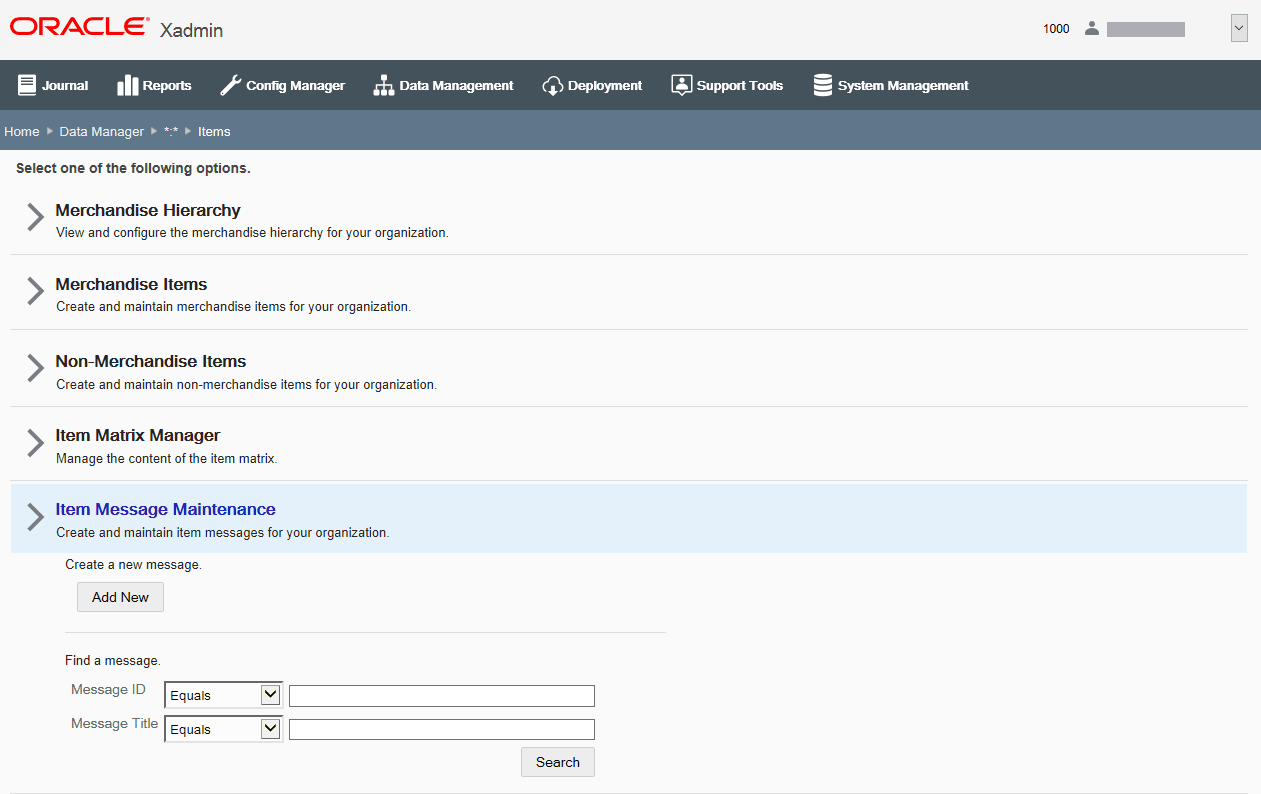Expand Non-Merchandise Items chevron
The width and height of the screenshot is (1261, 794).
click(35, 368)
